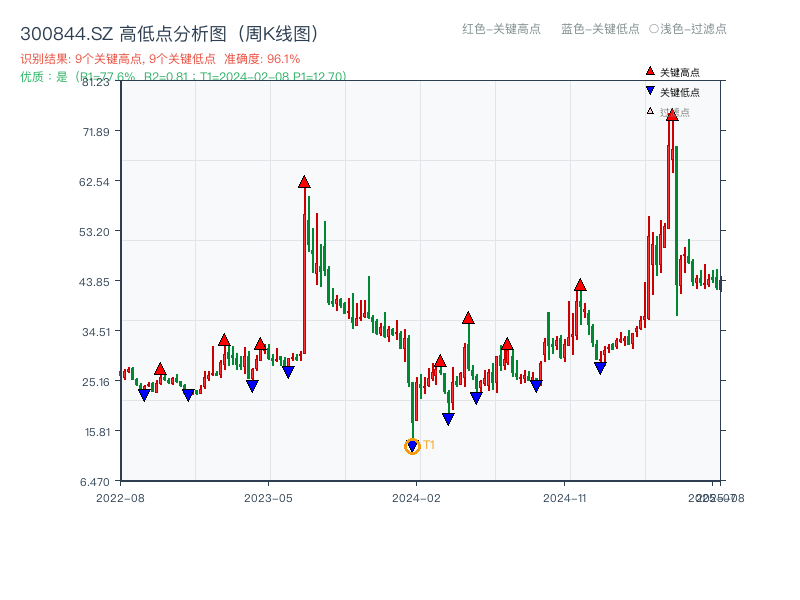Select the leftmost blue low-point marker

tap(143, 392)
